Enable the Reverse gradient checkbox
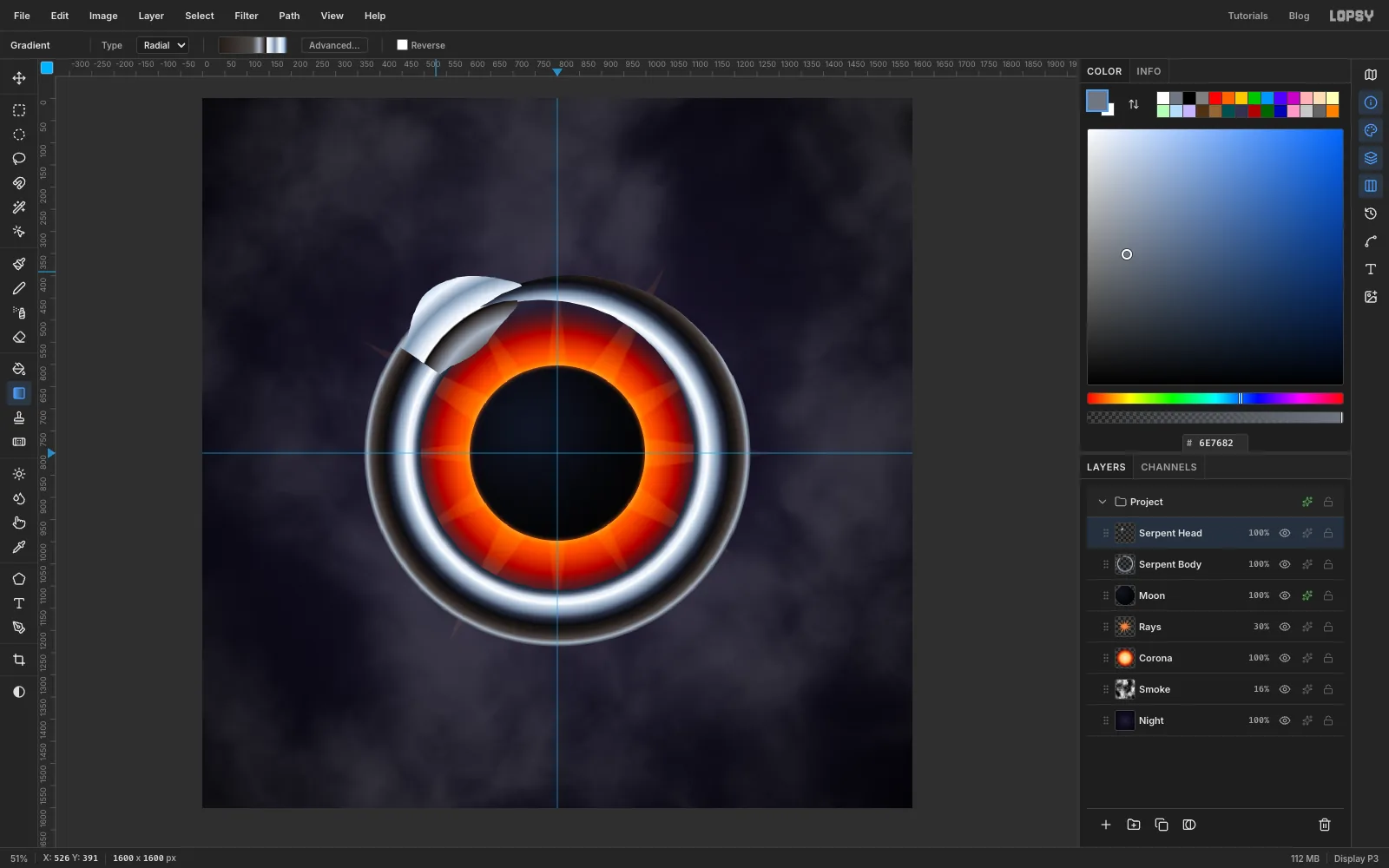1389x868 pixels. point(402,45)
